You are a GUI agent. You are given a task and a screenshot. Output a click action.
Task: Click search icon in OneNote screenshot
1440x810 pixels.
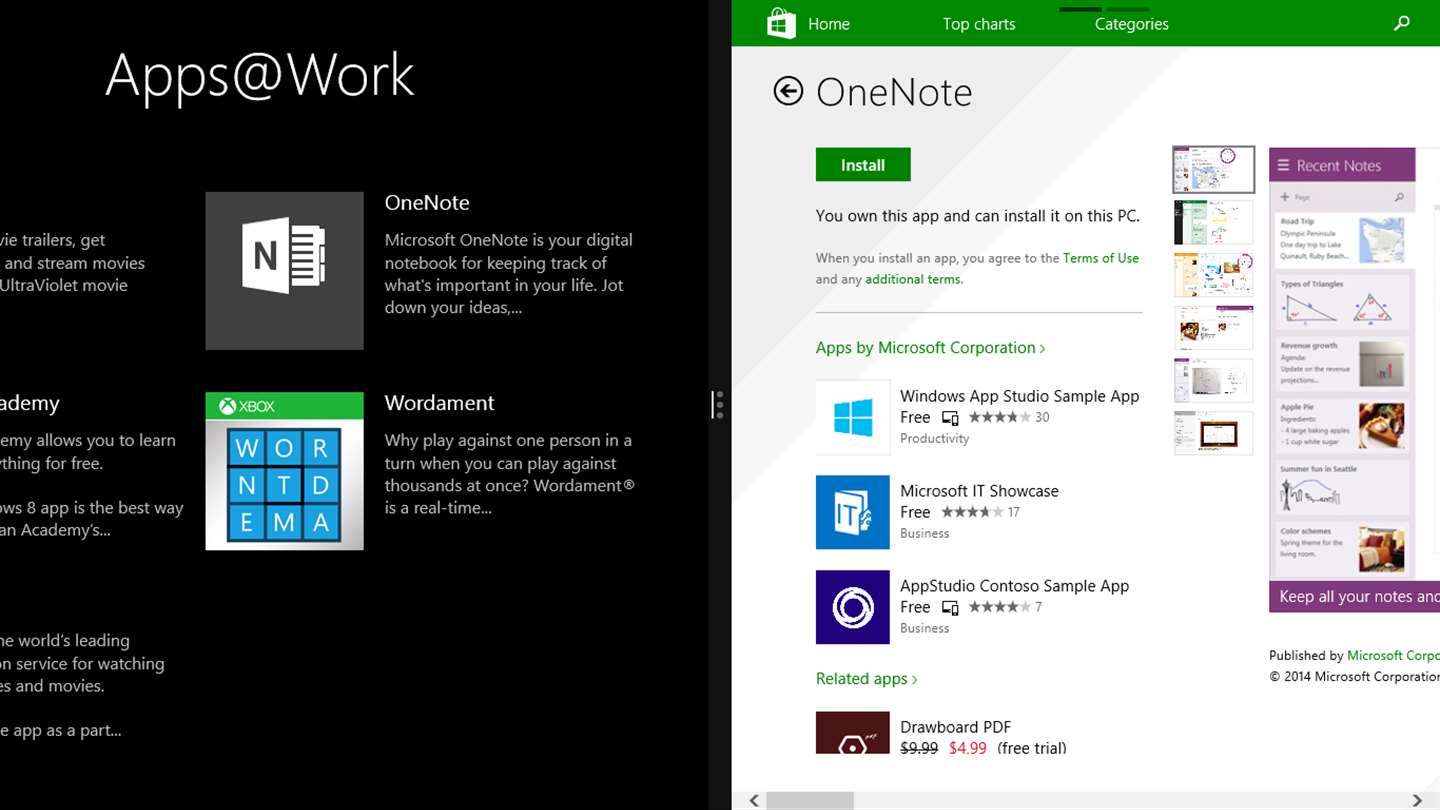(1399, 197)
